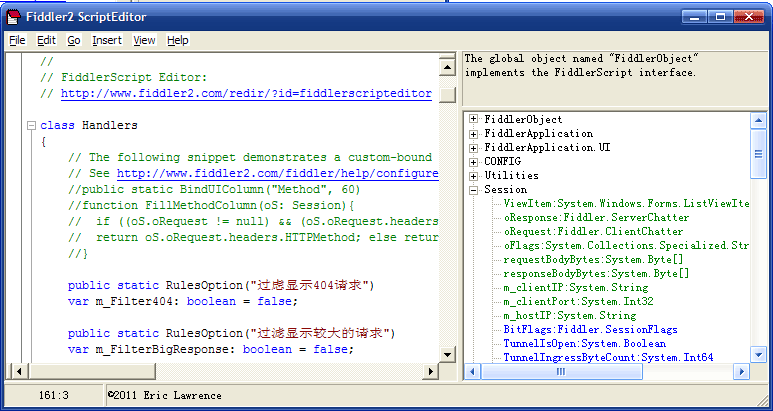Click the code editor scroll-down arrow
The width and height of the screenshot is (773, 411).
click(447, 354)
